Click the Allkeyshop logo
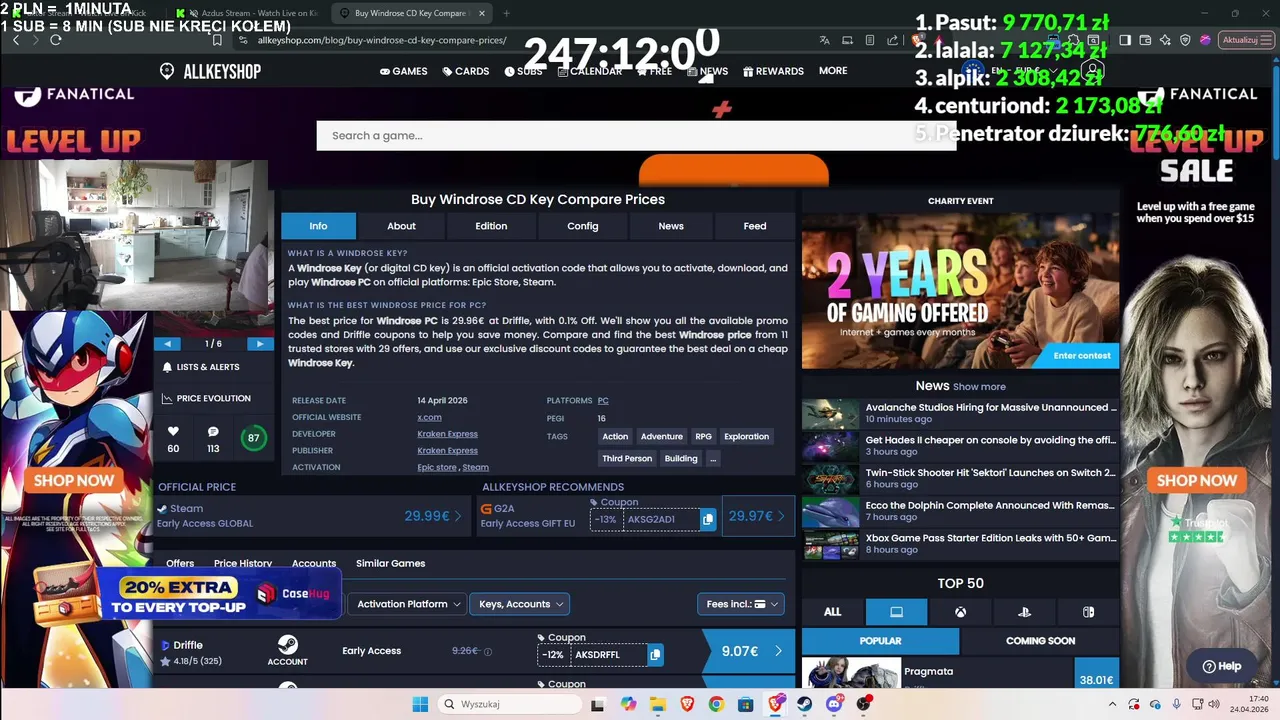This screenshot has width=1280, height=720. pyautogui.click(x=210, y=71)
